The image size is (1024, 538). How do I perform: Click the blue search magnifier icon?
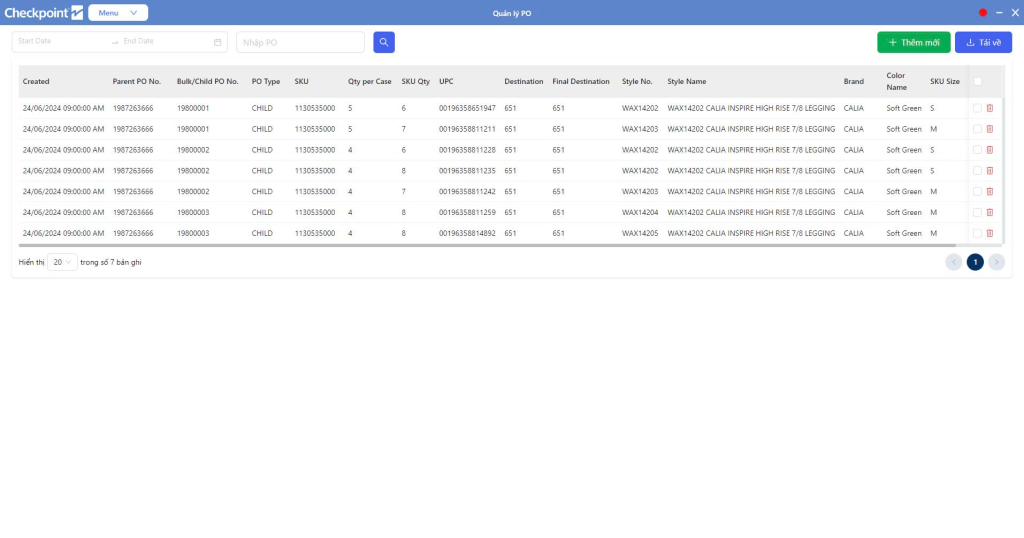coord(384,42)
